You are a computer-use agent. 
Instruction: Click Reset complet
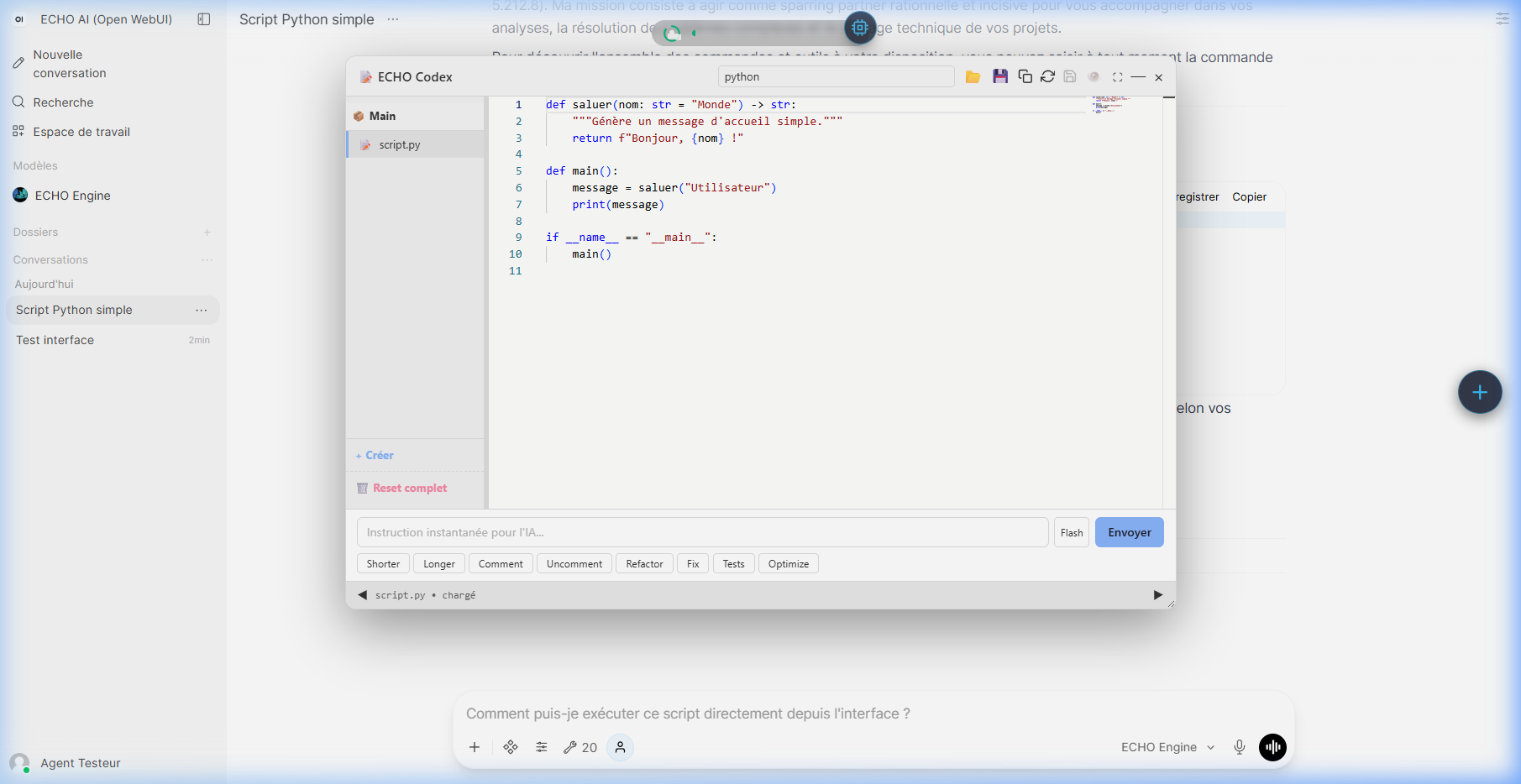pos(402,488)
